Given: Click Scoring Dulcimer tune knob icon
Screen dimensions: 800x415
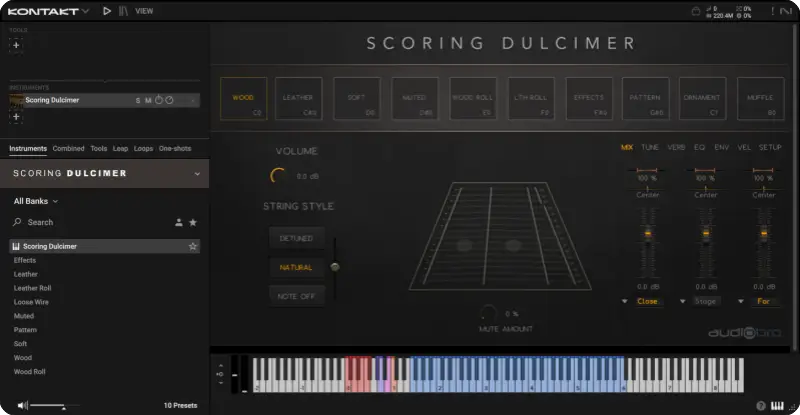Looking at the screenshot, I should click(x=169, y=100).
